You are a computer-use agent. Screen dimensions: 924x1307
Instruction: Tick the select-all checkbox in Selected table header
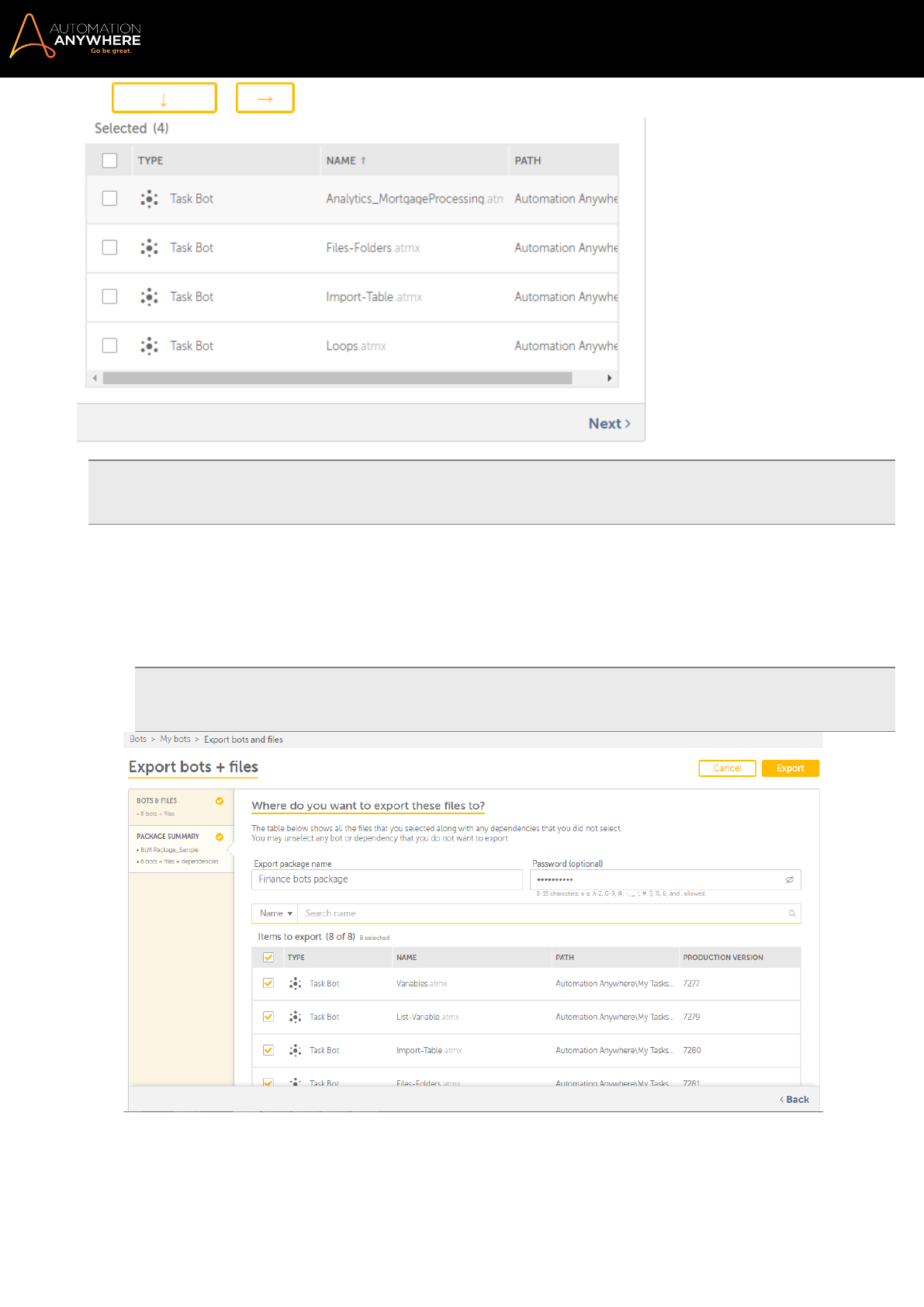click(110, 161)
